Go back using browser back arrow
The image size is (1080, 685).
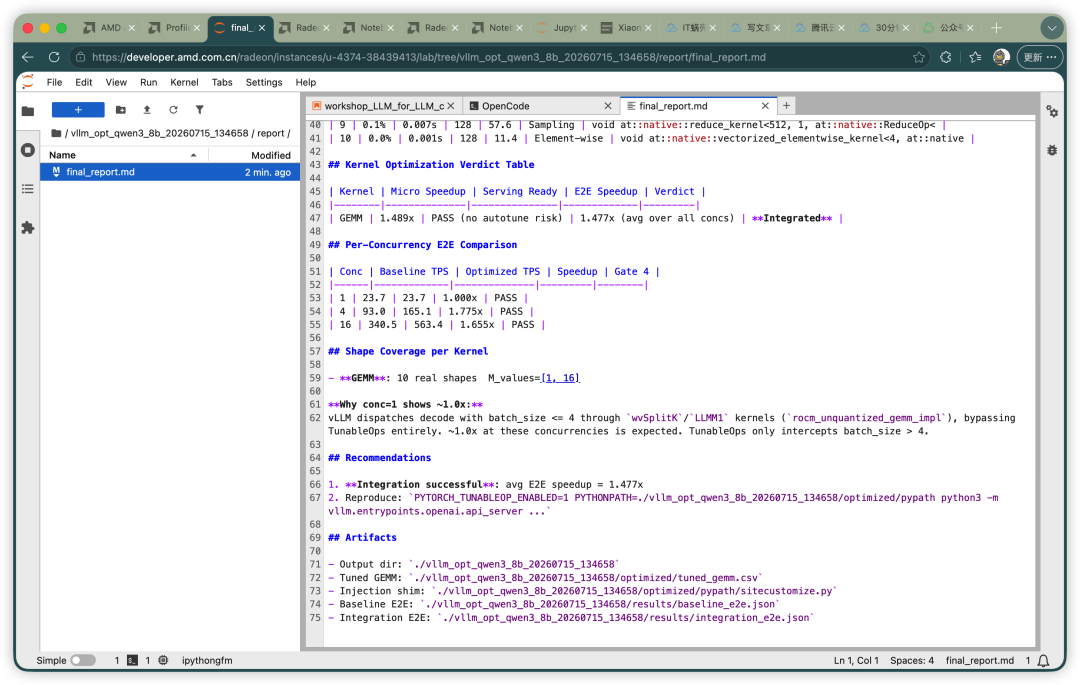pyautogui.click(x=28, y=57)
